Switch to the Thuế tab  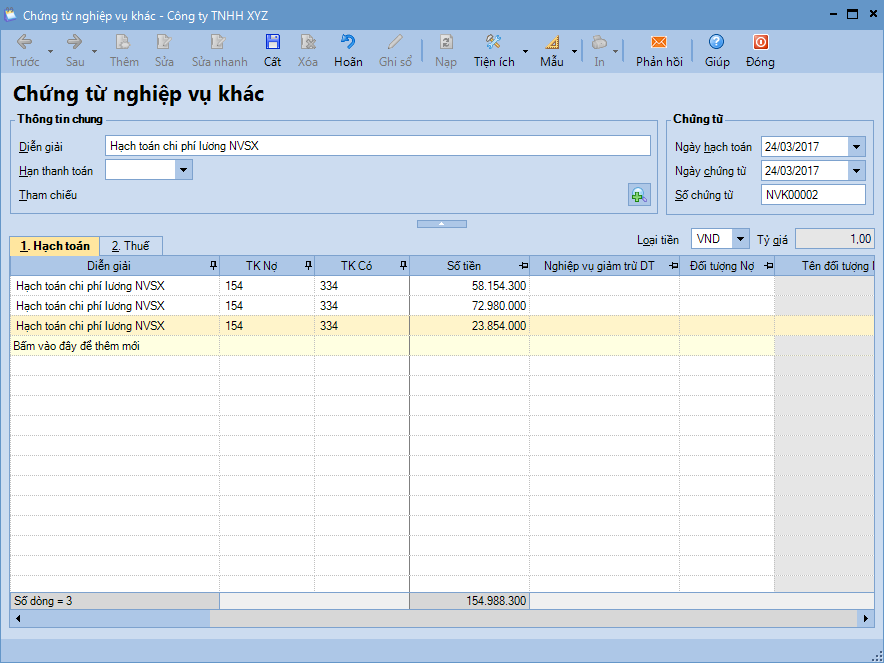(130, 246)
